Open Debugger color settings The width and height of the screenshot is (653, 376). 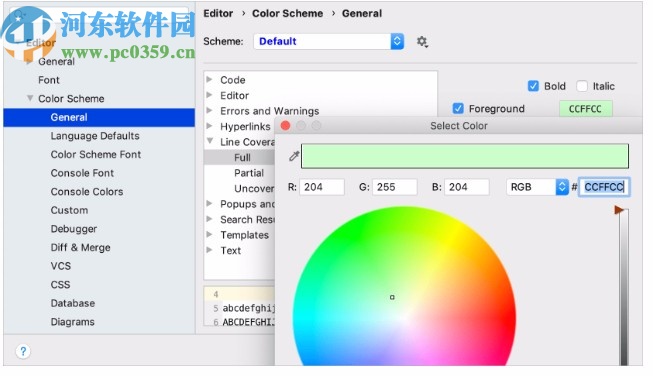tap(74, 229)
